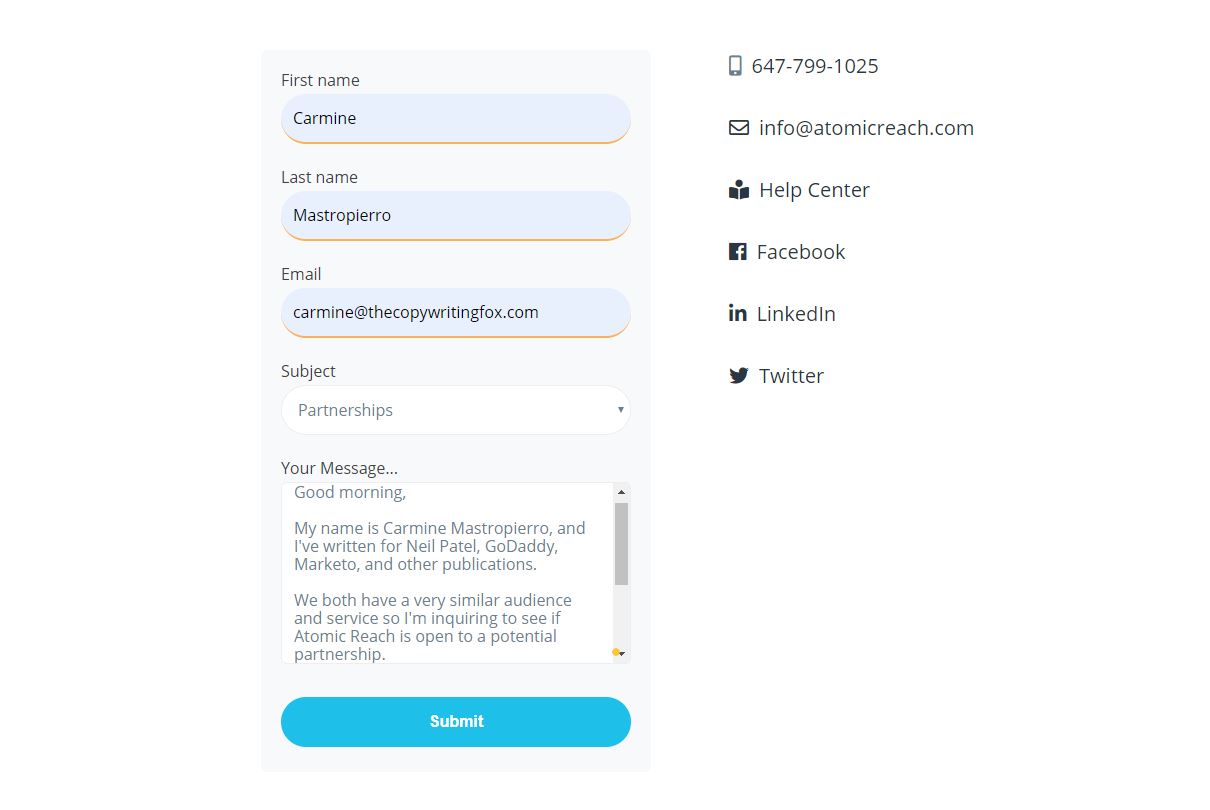Viewport: 1210px width, 810px height.
Task: Focus the First name field containing Carmine
Action: (456, 119)
